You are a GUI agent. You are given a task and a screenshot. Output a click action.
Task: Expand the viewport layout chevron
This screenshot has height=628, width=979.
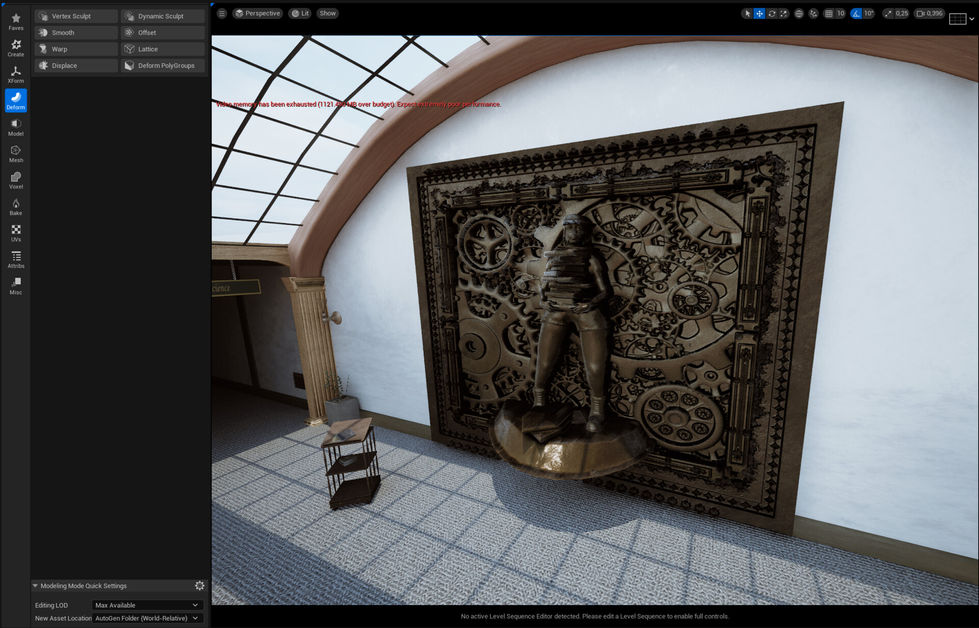click(971, 19)
